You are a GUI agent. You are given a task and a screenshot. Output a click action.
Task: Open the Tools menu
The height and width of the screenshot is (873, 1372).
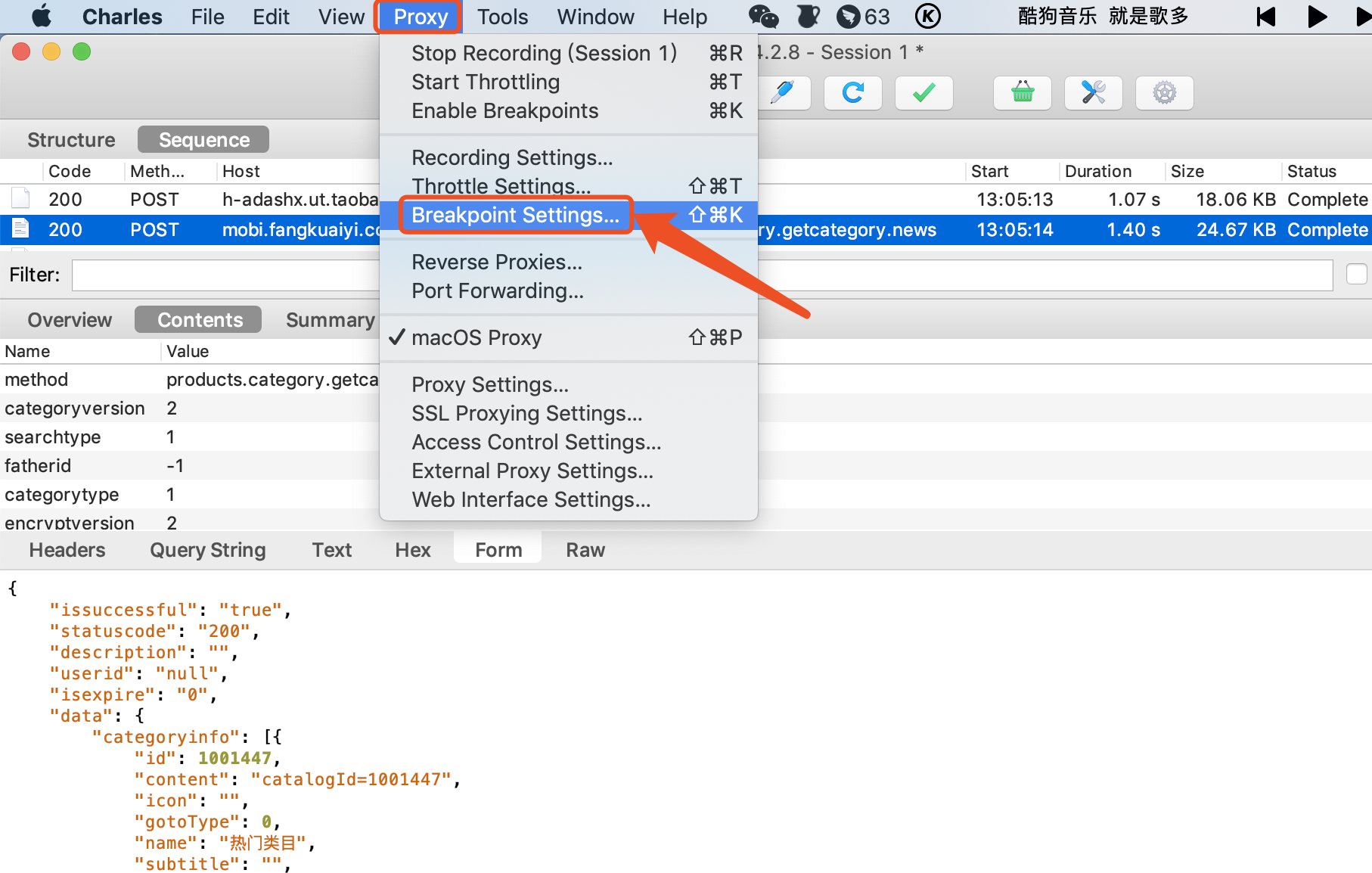(502, 17)
